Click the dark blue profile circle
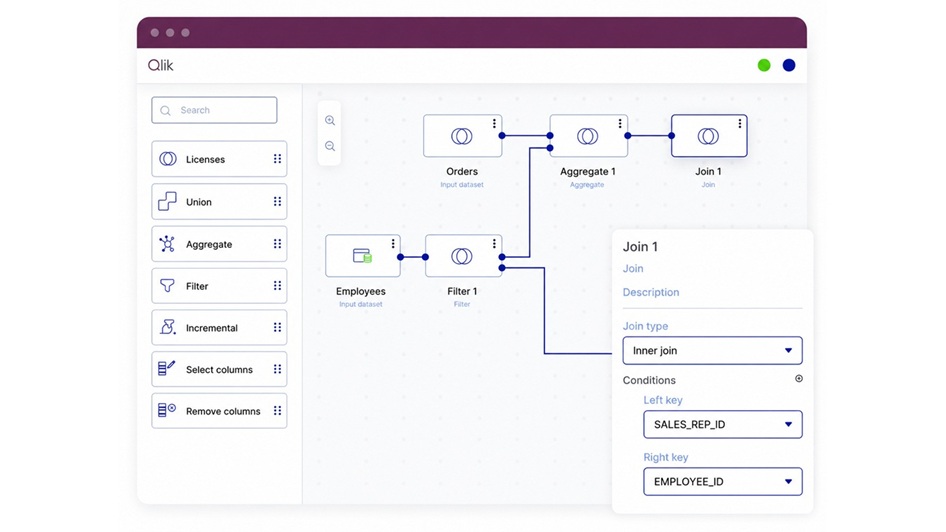 point(789,65)
